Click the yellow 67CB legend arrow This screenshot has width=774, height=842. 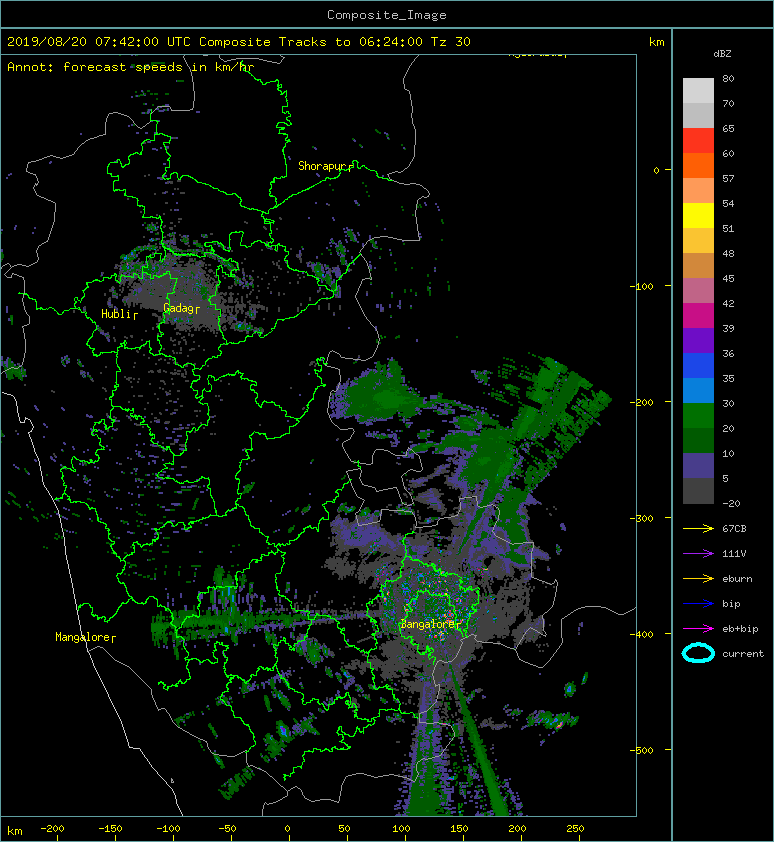[x=698, y=529]
